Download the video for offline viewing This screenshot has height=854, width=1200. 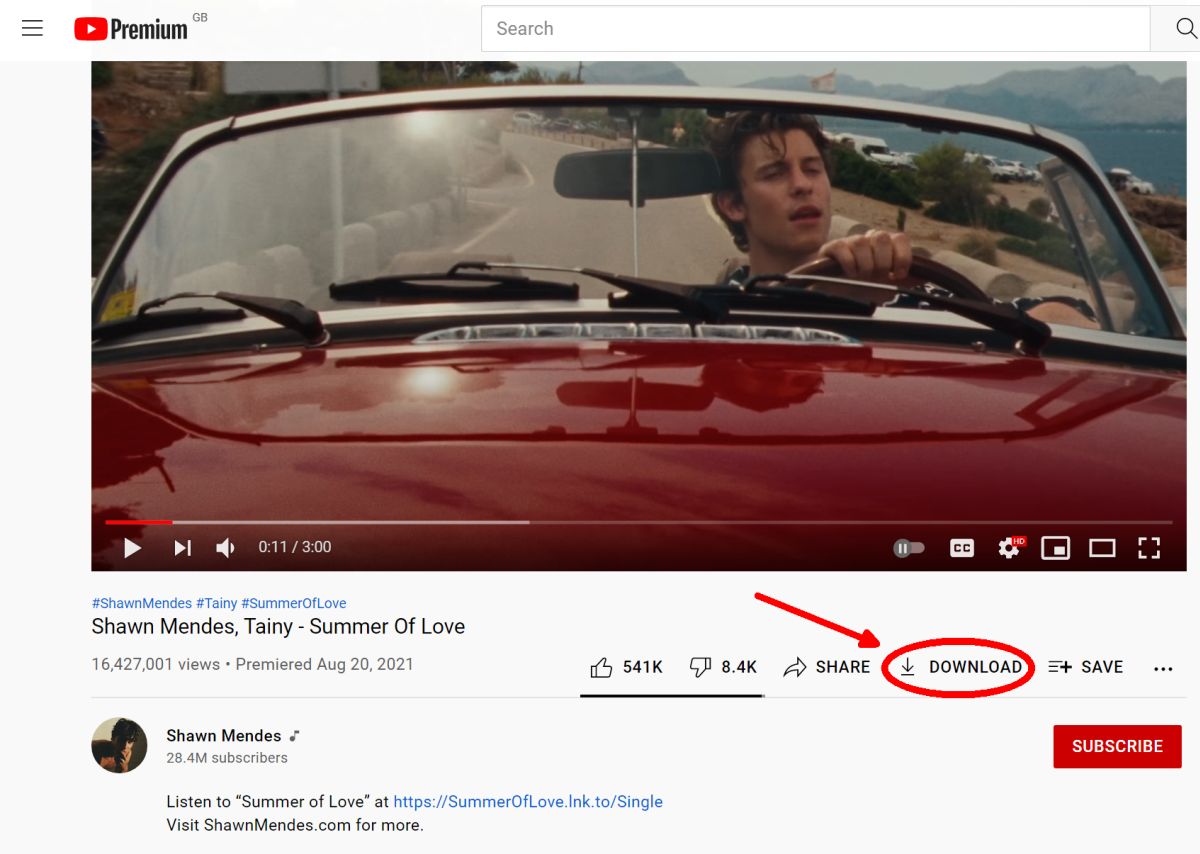pos(960,667)
